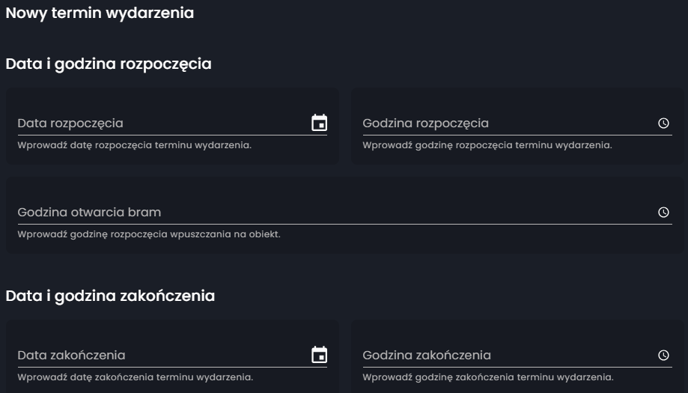Click underline beneath Data rozpoczęcia field
This screenshot has width=688, height=393.
[x=172, y=135]
